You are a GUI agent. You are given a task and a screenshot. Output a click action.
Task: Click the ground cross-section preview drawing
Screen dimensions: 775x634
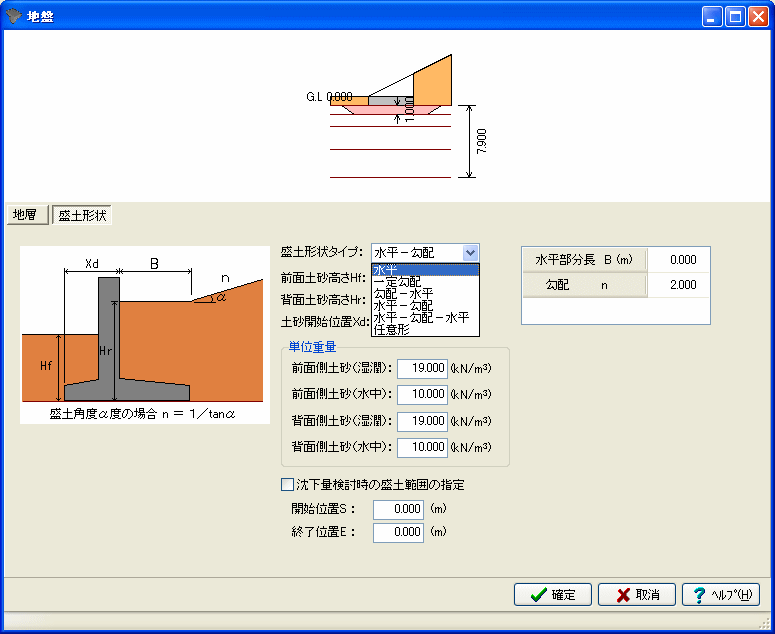coord(390,116)
